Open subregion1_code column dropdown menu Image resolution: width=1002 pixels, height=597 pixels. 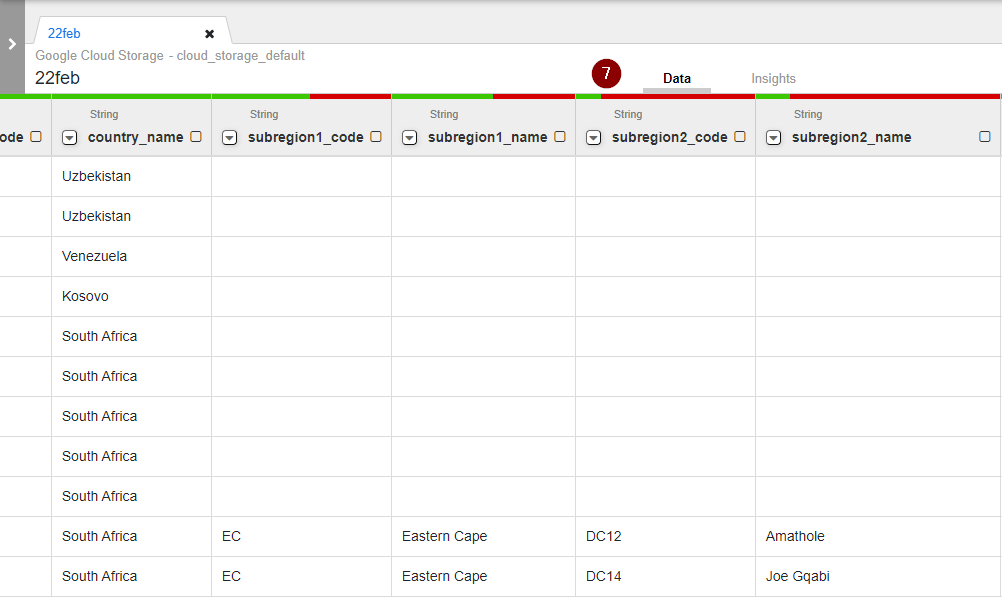tap(230, 138)
